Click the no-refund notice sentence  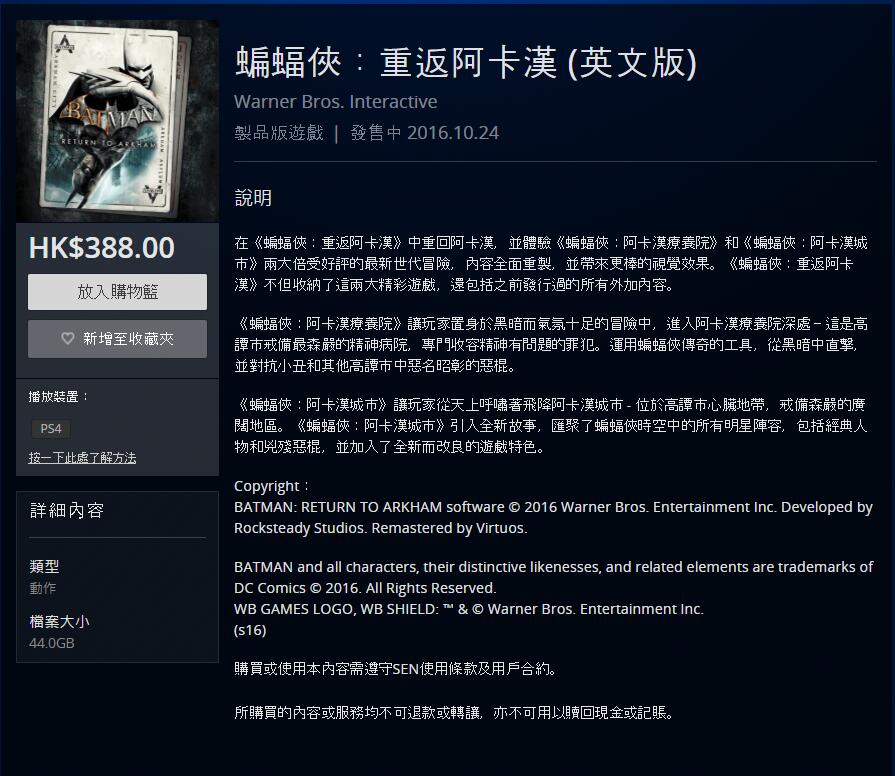pyautogui.click(x=455, y=713)
